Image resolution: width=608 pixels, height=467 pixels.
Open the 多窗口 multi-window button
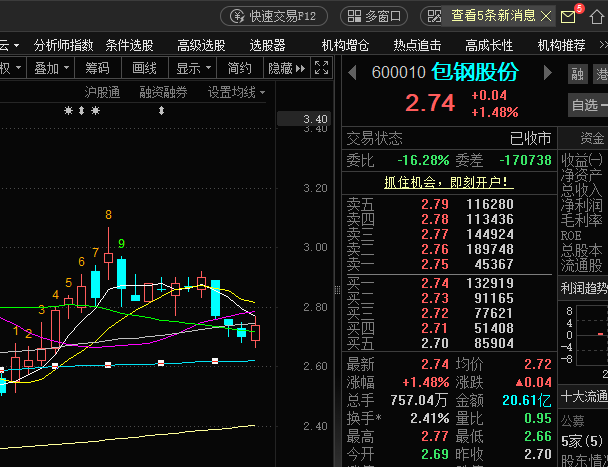[x=373, y=16]
